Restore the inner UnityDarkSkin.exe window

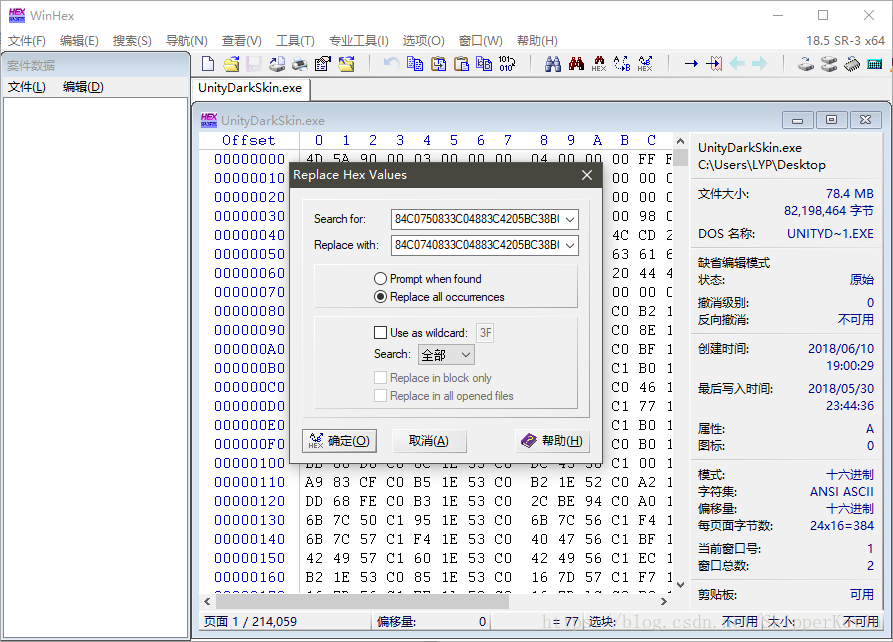831,120
